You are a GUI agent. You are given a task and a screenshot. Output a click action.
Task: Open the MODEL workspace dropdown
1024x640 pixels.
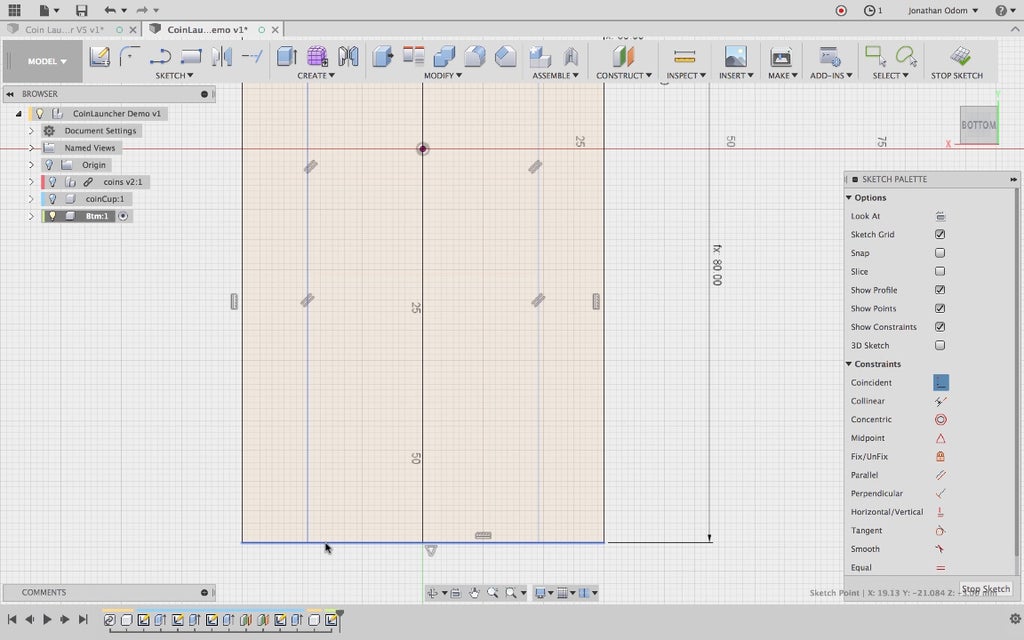(x=47, y=61)
